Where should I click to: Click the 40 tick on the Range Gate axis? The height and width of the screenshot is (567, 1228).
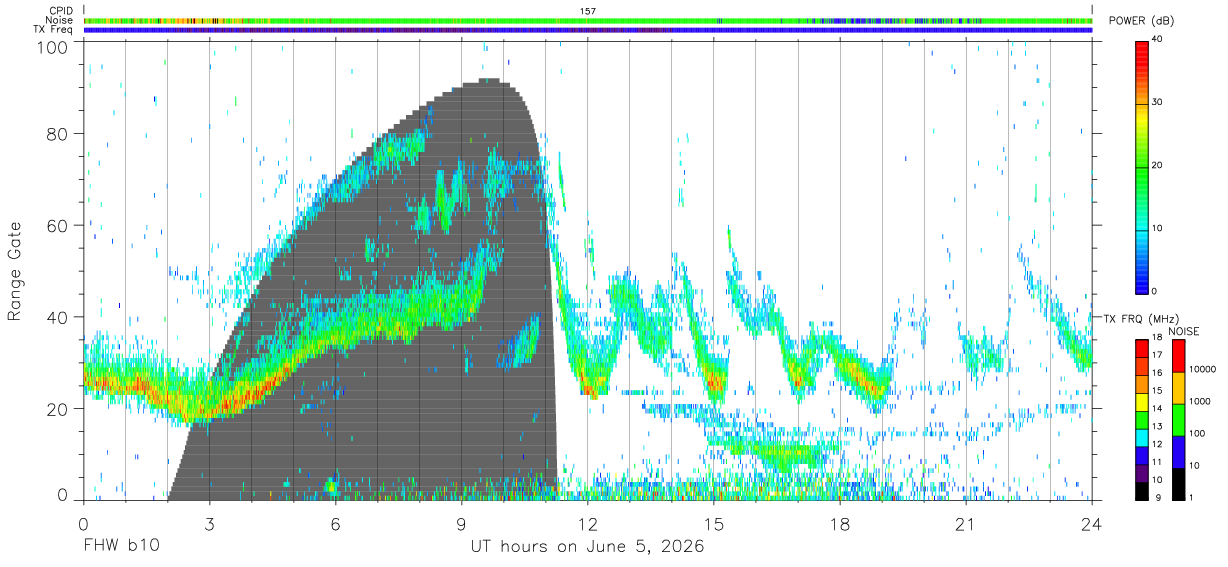click(x=59, y=318)
